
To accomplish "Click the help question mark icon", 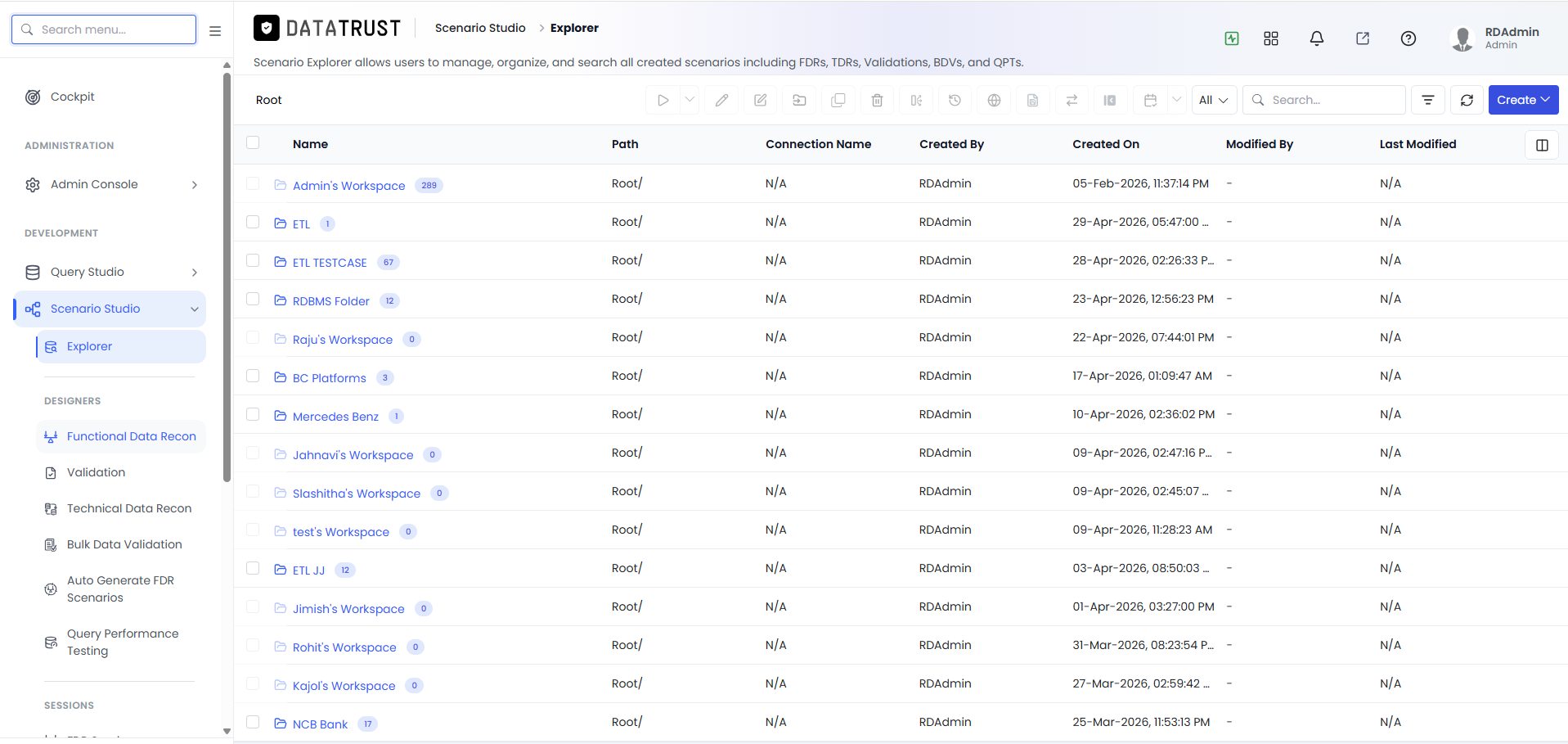I will click(1409, 38).
